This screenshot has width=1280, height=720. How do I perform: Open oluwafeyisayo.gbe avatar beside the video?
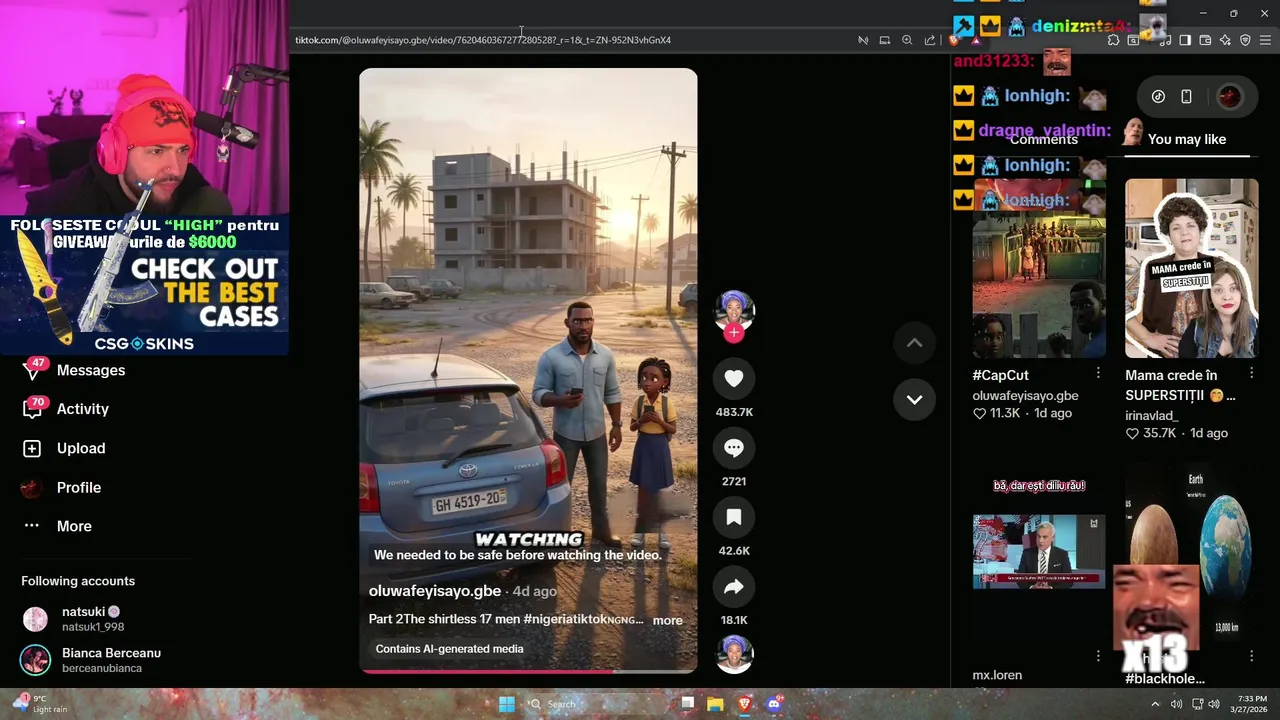(x=734, y=309)
